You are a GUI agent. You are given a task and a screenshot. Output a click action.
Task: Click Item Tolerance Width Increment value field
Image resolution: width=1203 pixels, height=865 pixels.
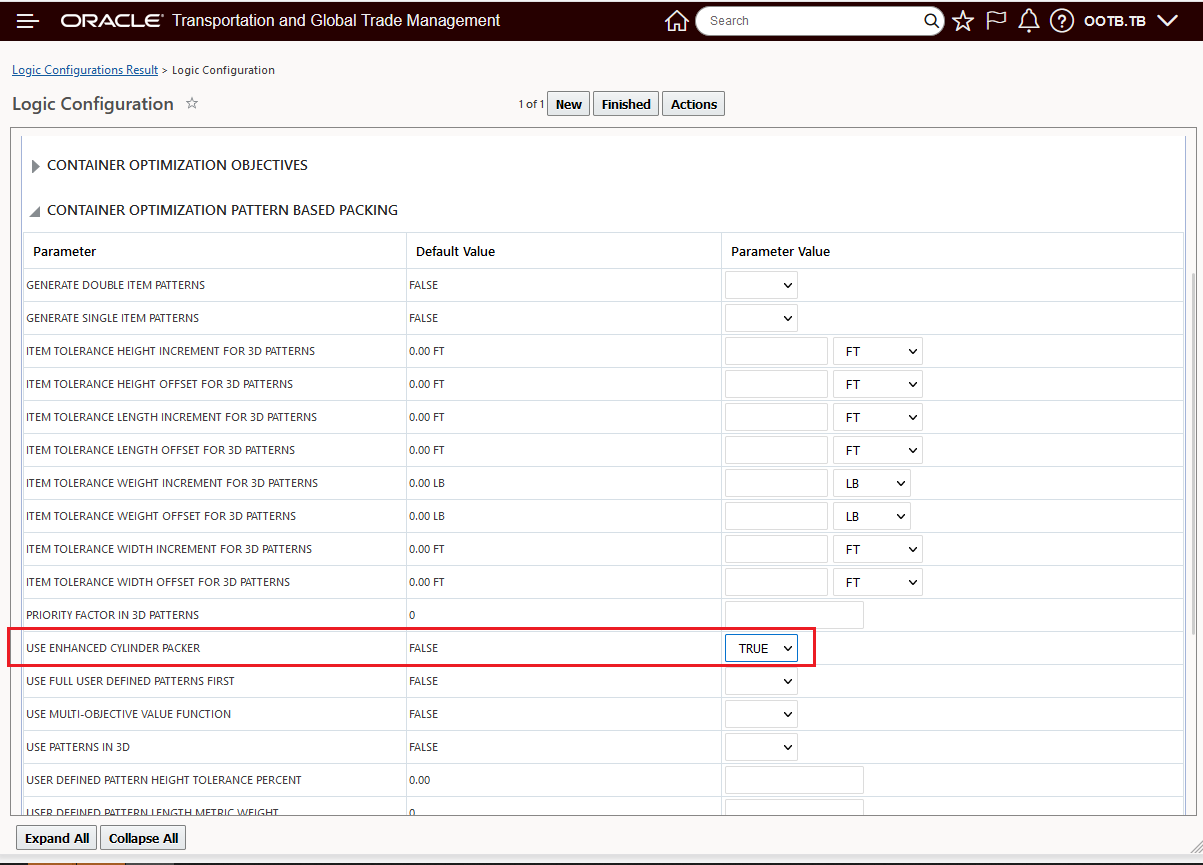tap(776, 549)
